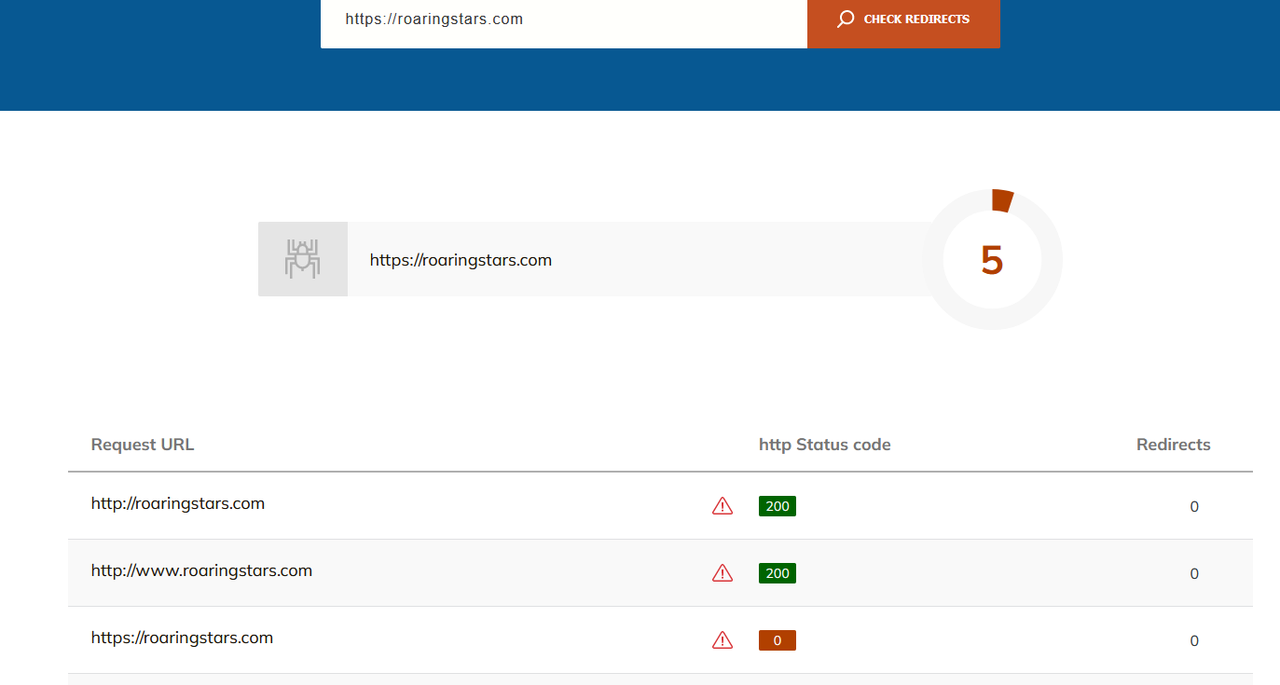Click the 200 status badge for http://www.roaringstars.com
This screenshot has height=685, width=1280.
click(777, 573)
